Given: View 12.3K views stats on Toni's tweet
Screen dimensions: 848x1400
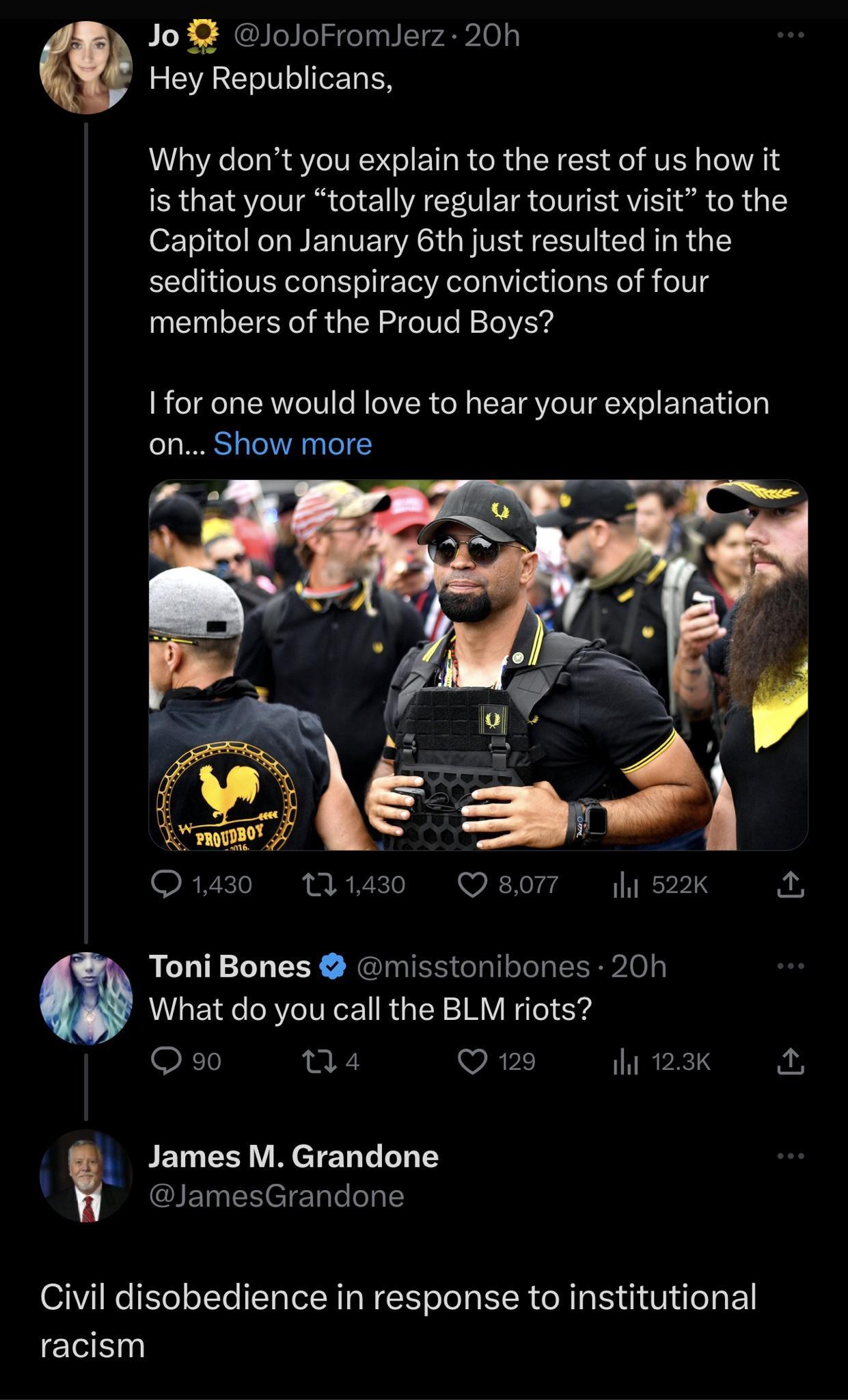Looking at the screenshot, I should point(625,1062).
